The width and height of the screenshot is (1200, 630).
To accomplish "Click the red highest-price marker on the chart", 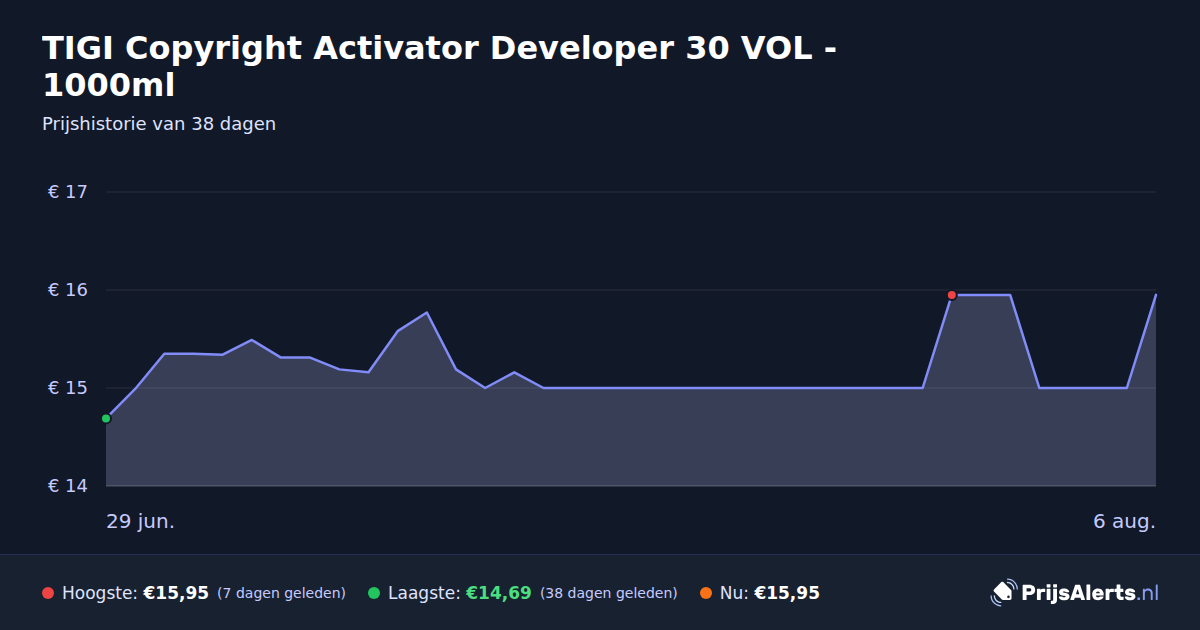I will [x=951, y=295].
